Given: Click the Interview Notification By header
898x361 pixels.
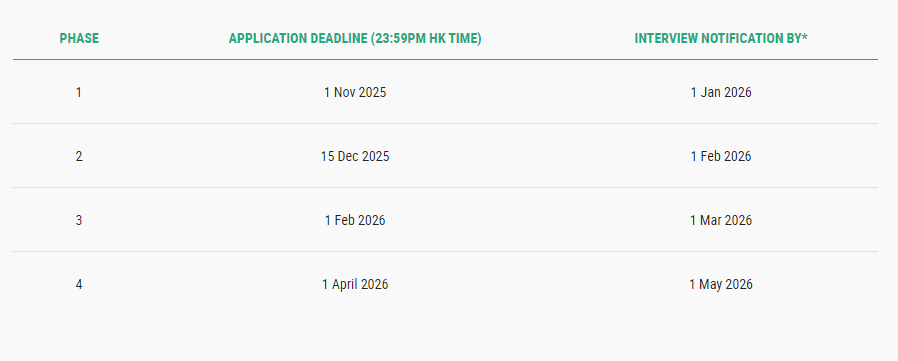Looking at the screenshot, I should click(x=721, y=38).
